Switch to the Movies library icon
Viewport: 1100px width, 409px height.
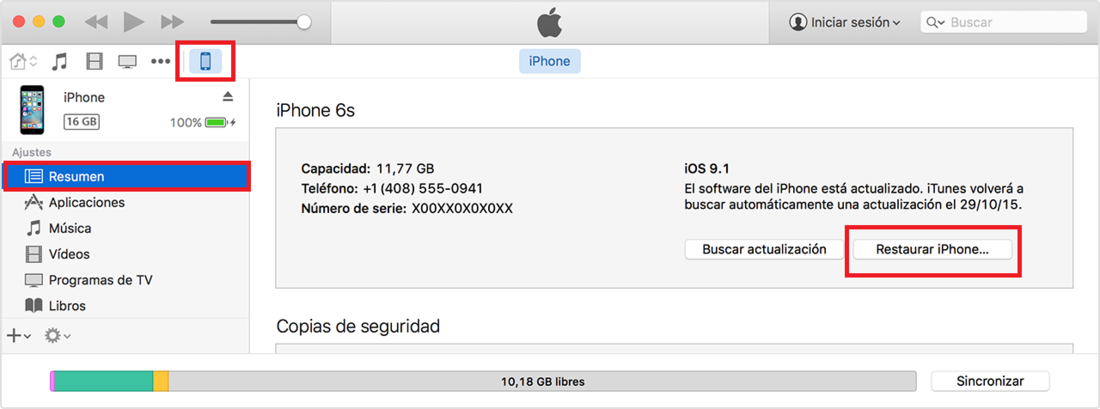pyautogui.click(x=94, y=62)
